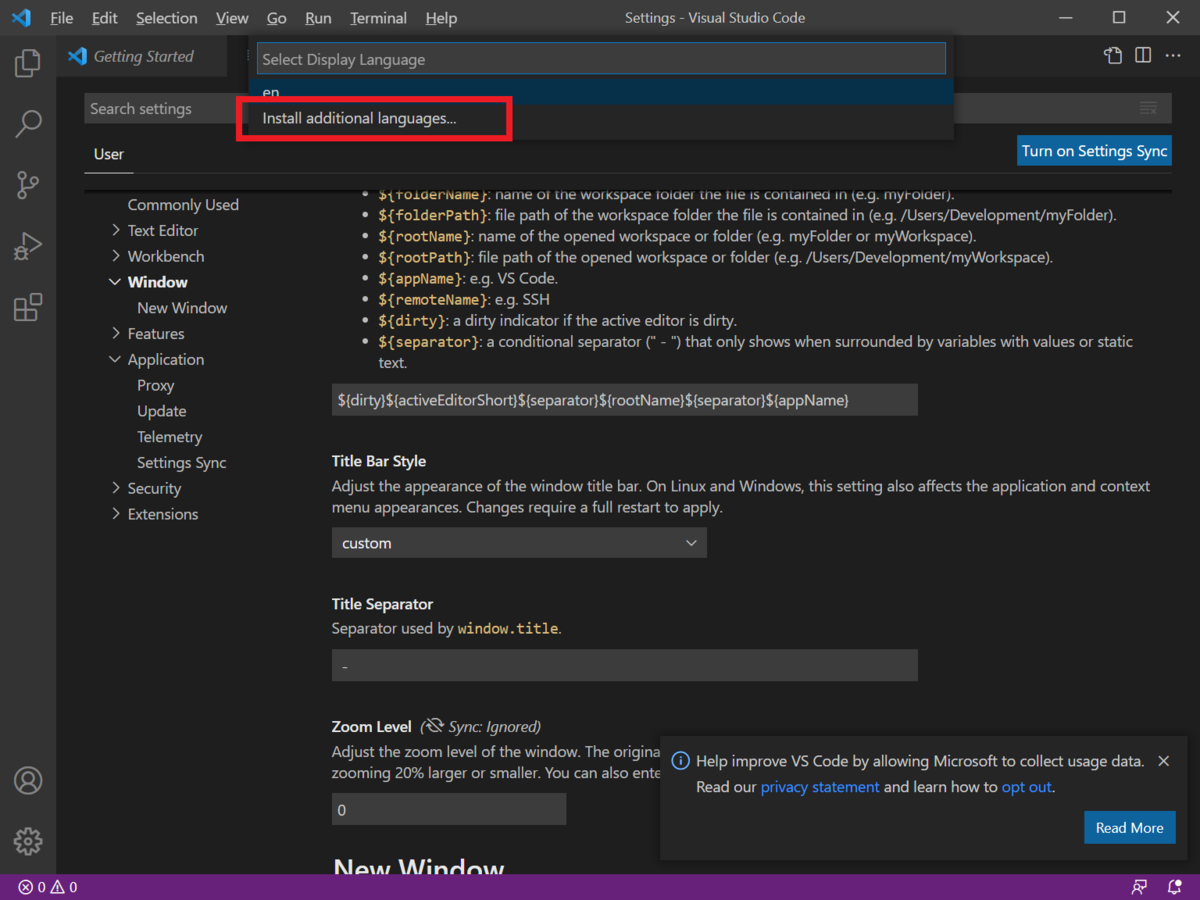Screen dimensions: 1200x900
Task: Collapse the Window settings group
Action: coord(116,282)
